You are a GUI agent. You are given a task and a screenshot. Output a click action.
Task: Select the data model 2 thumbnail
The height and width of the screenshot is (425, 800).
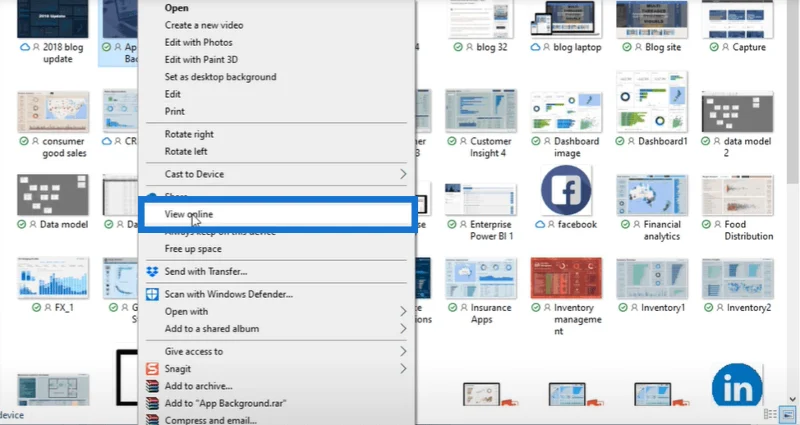pos(737,112)
